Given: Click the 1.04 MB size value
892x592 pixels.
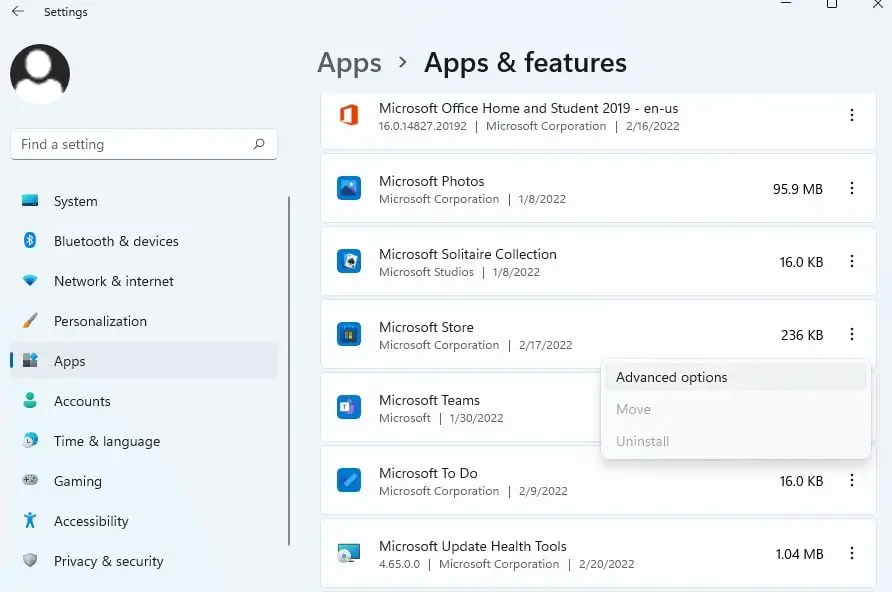Looking at the screenshot, I should point(799,554).
